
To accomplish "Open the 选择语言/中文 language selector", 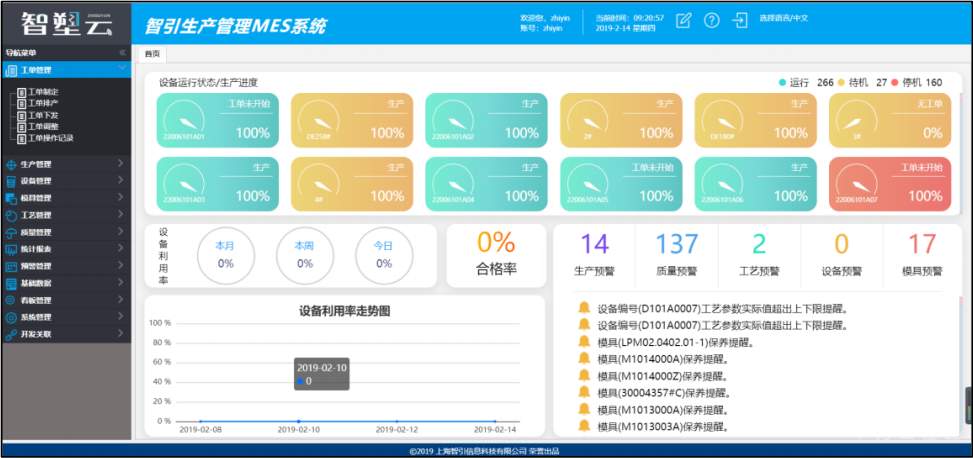I will pos(784,18).
